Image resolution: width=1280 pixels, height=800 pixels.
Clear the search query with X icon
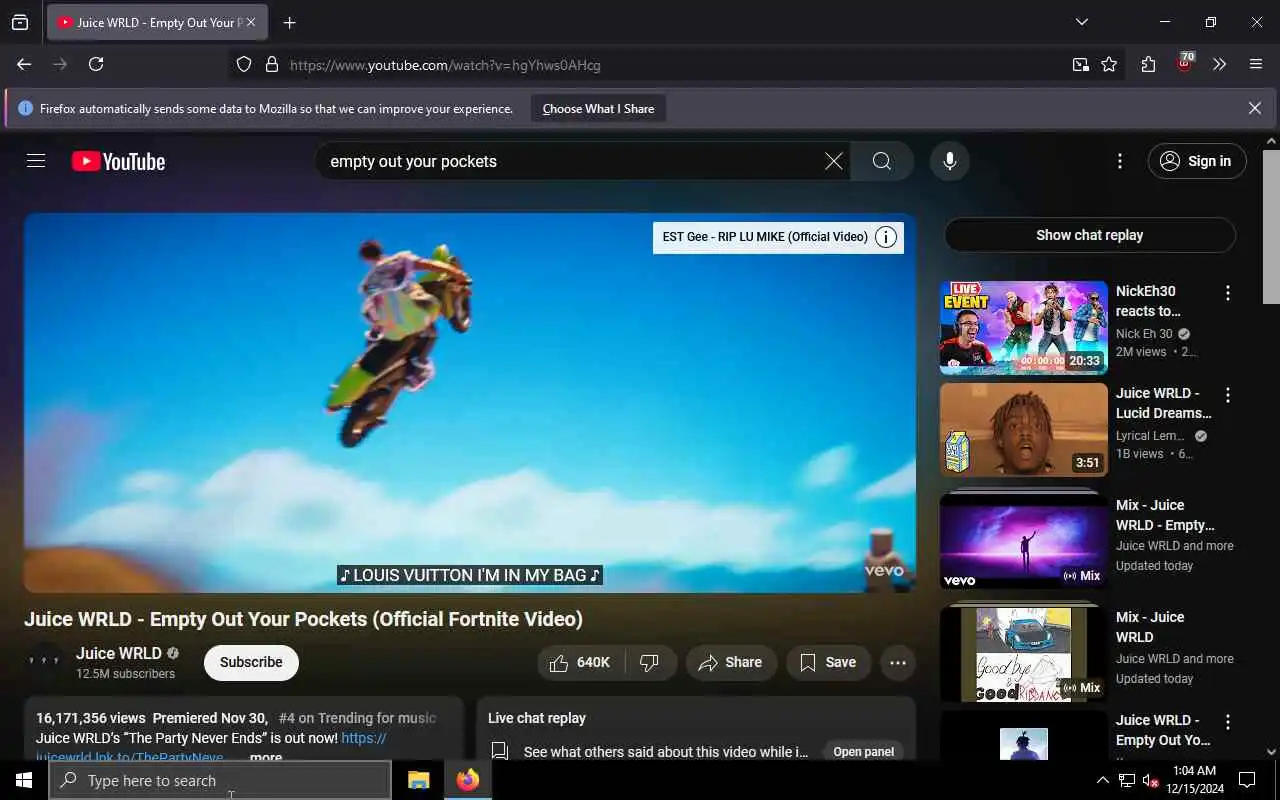[x=833, y=161]
